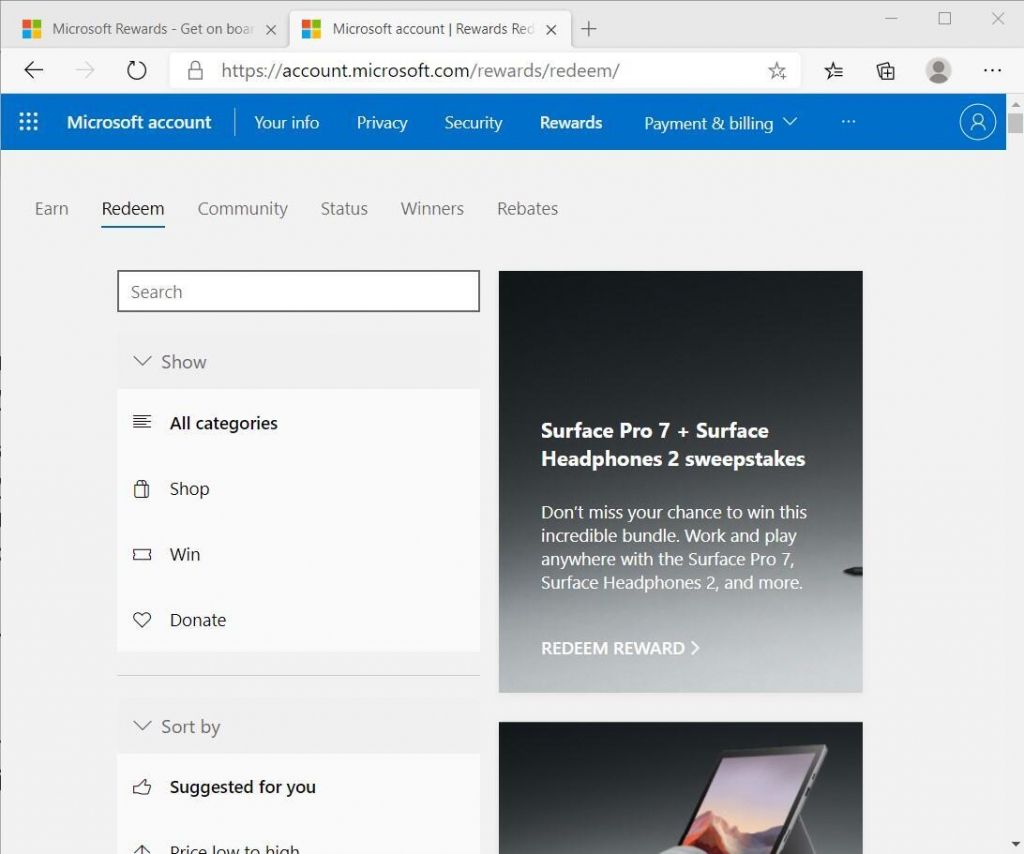The height and width of the screenshot is (854, 1024).
Task: Collapse the Show filter section
Action: coord(142,361)
